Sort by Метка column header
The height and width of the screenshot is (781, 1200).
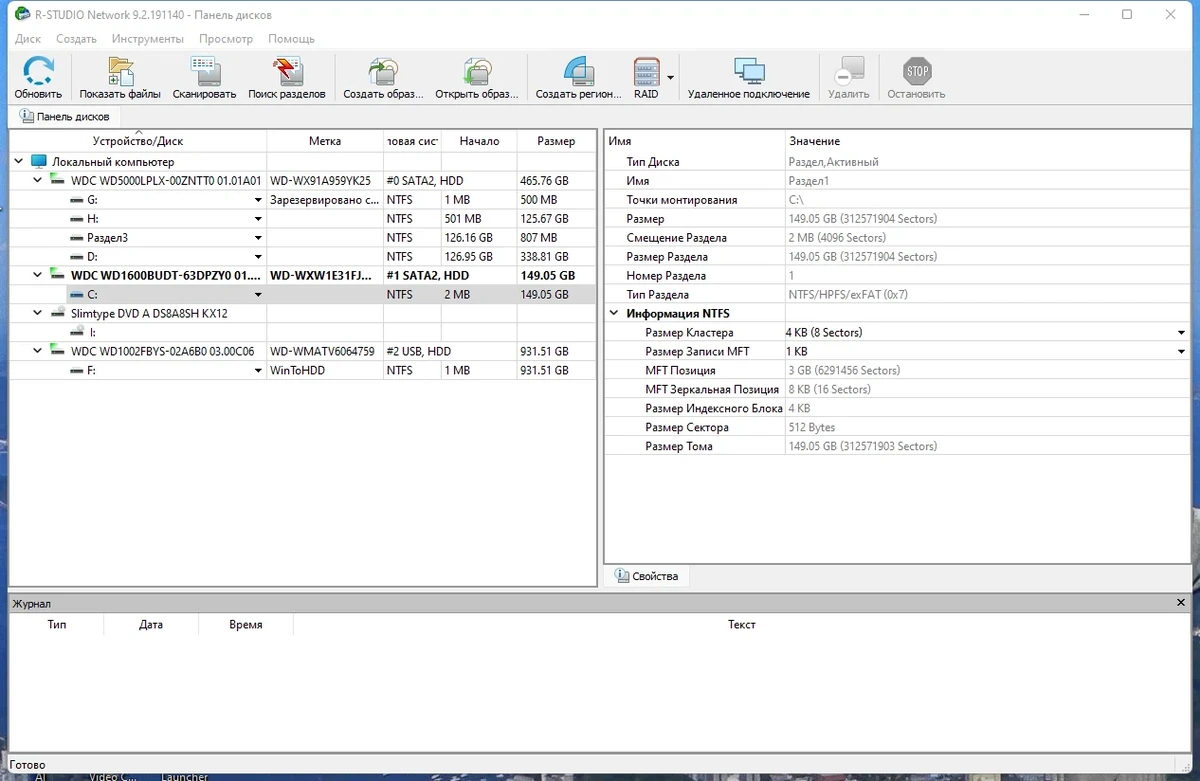pyautogui.click(x=325, y=141)
